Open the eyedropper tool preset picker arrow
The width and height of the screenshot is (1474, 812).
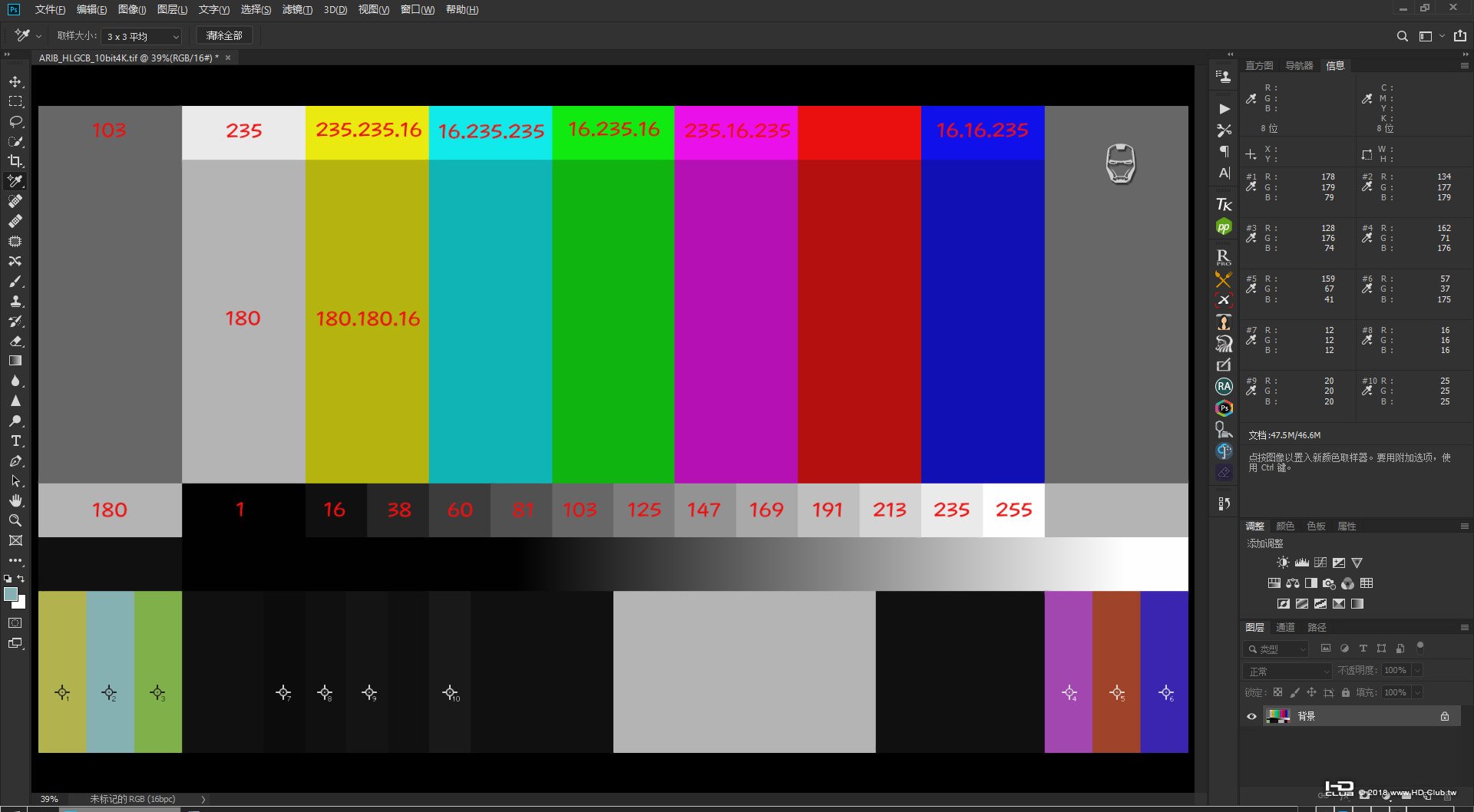click(38, 36)
